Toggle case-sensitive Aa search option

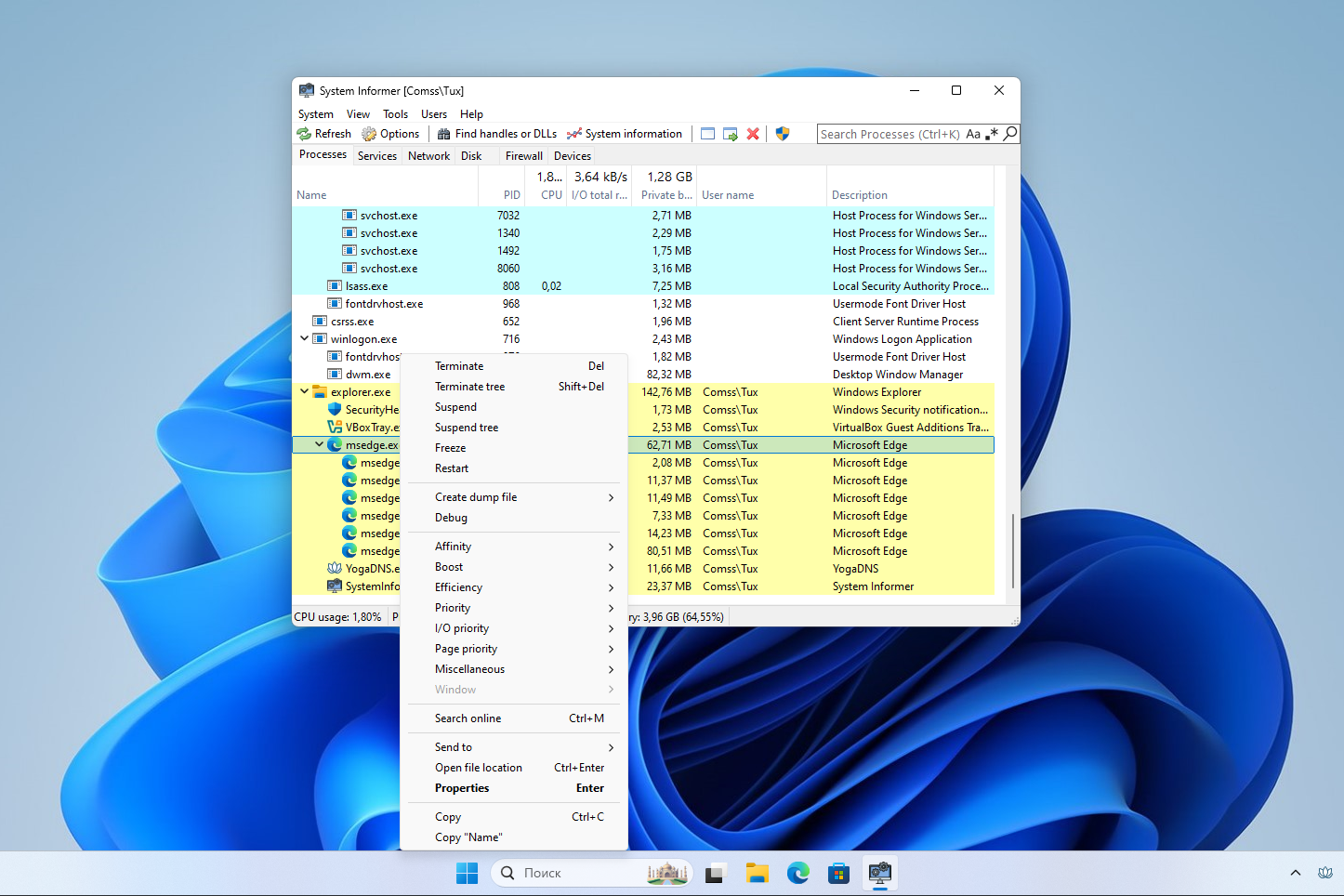coord(973,134)
